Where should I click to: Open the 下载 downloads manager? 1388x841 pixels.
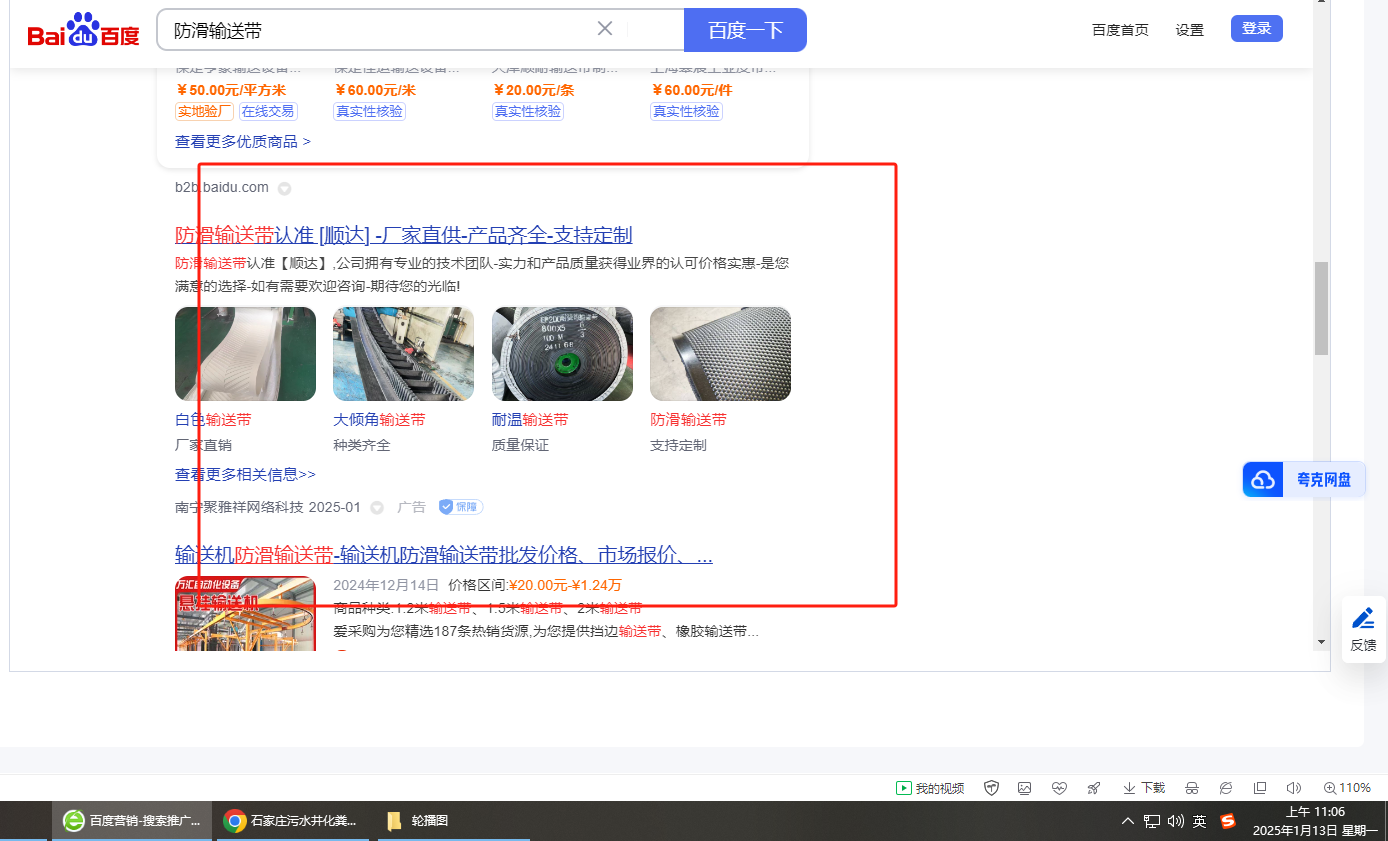(1144, 788)
